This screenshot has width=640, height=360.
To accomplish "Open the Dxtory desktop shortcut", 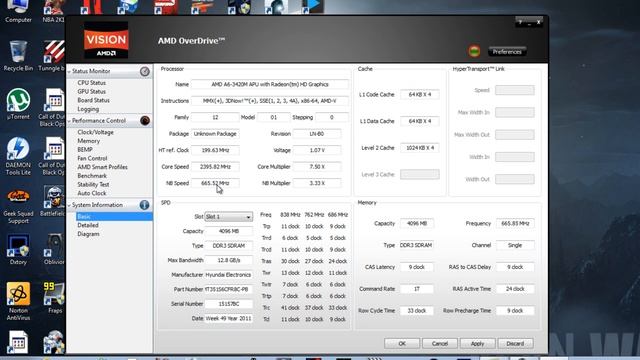I will point(18,249).
